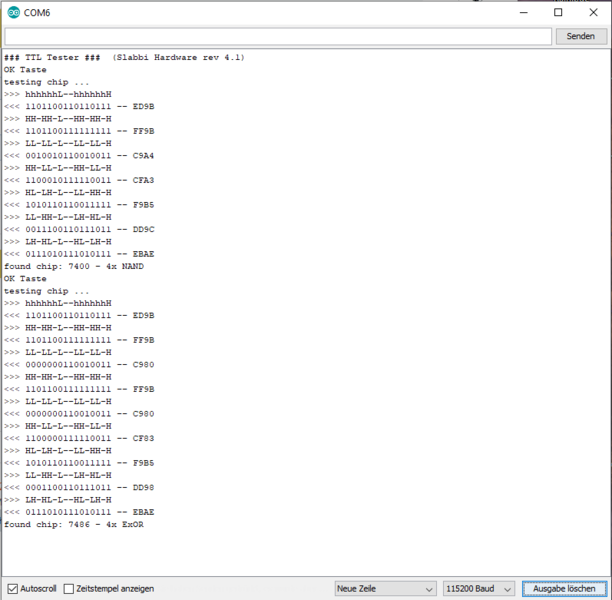The width and height of the screenshot is (612, 600).
Task: Minimize the COM6 window
Action: 524,12
